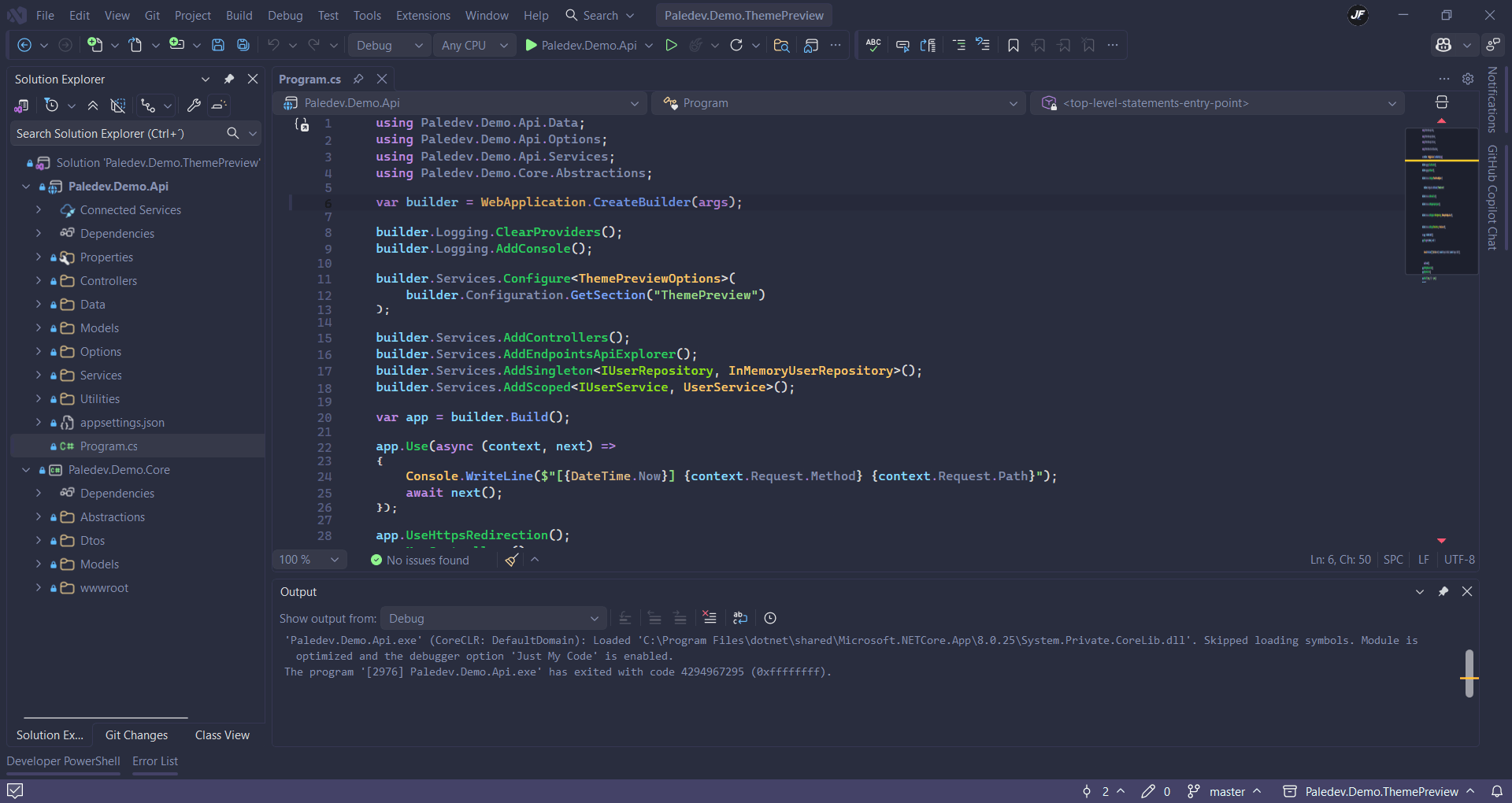Click the master branch in status bar
This screenshot has width=1512, height=803.
click(x=1226, y=791)
